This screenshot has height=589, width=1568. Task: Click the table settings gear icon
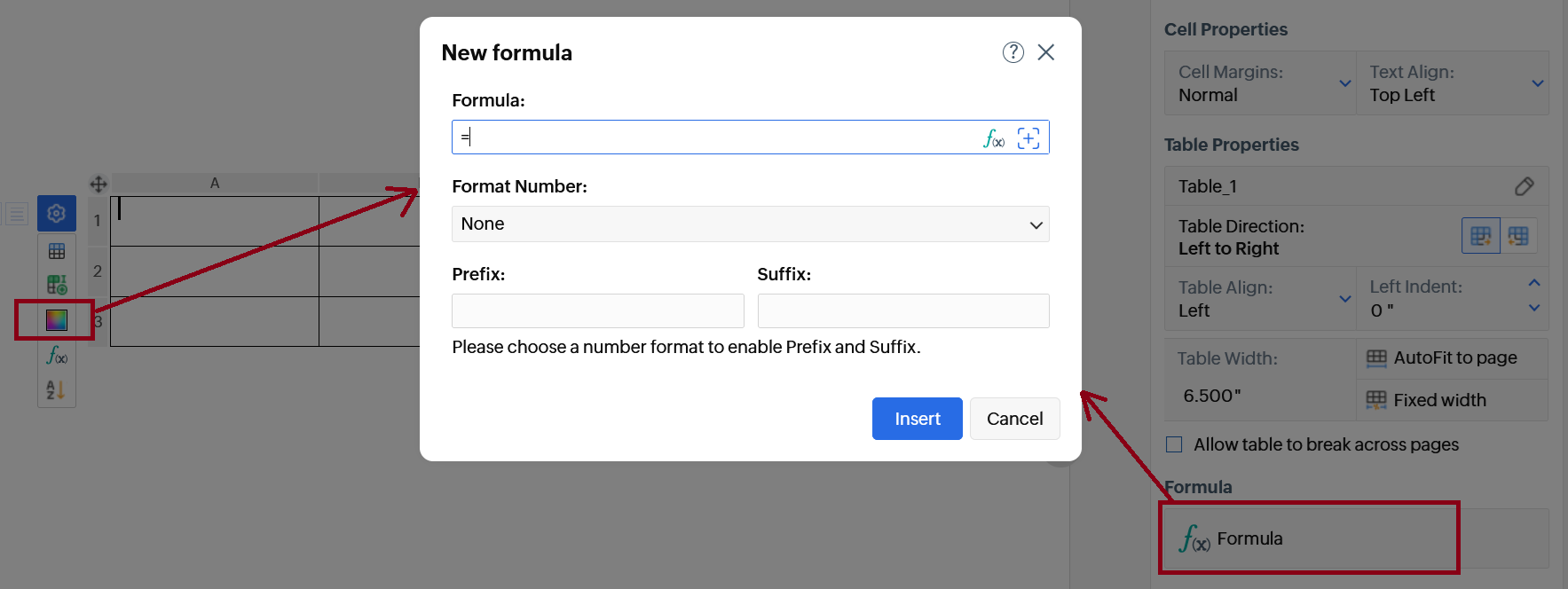(x=57, y=214)
